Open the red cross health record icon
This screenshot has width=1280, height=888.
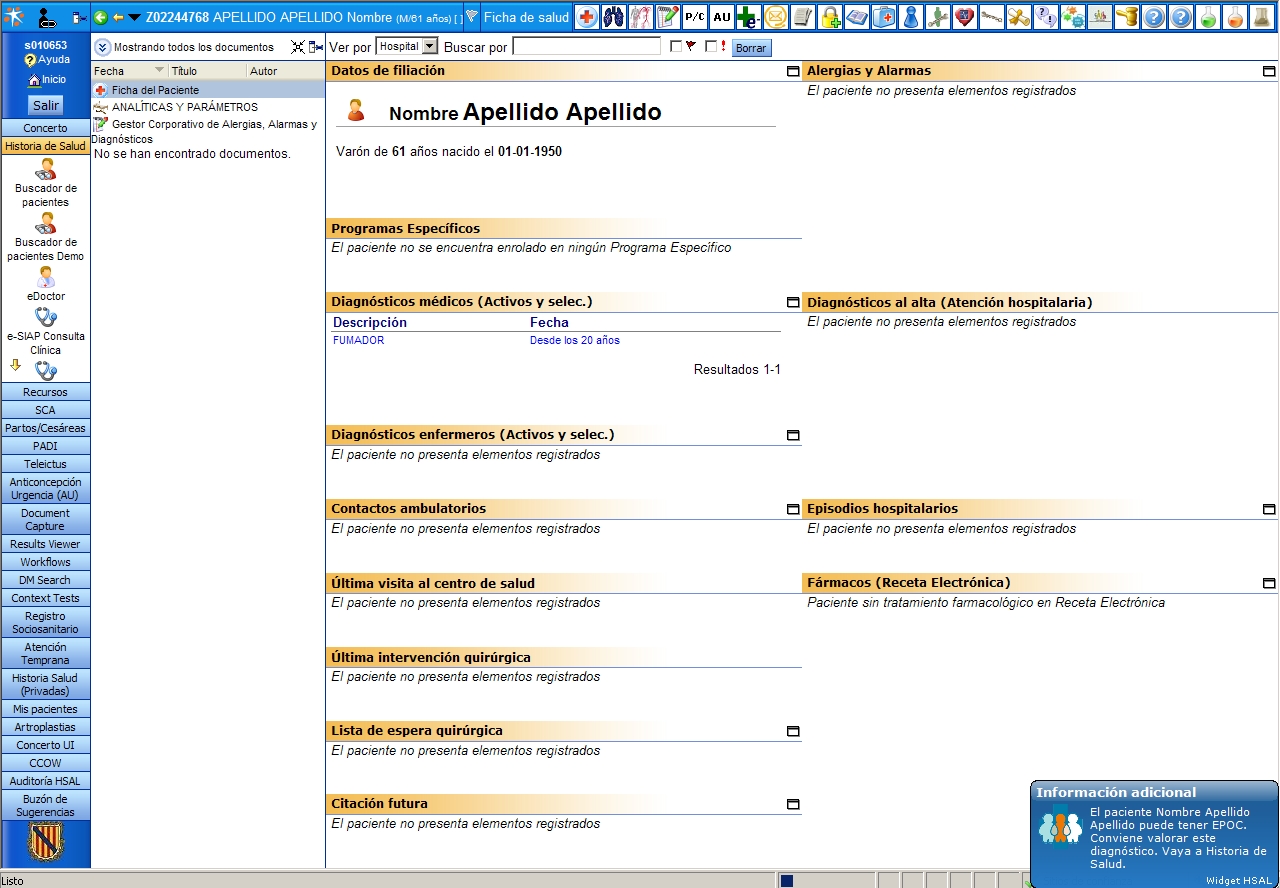tap(587, 17)
